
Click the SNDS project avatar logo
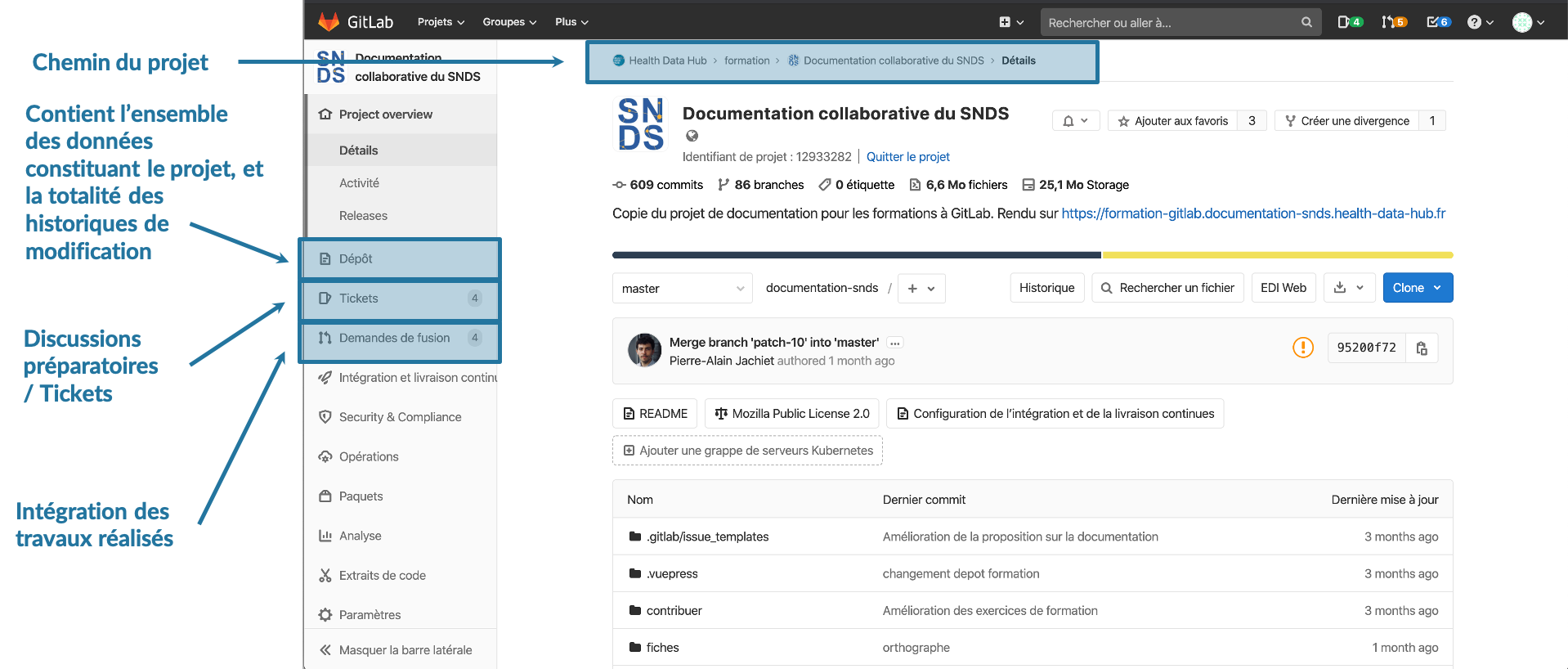pyautogui.click(x=640, y=124)
